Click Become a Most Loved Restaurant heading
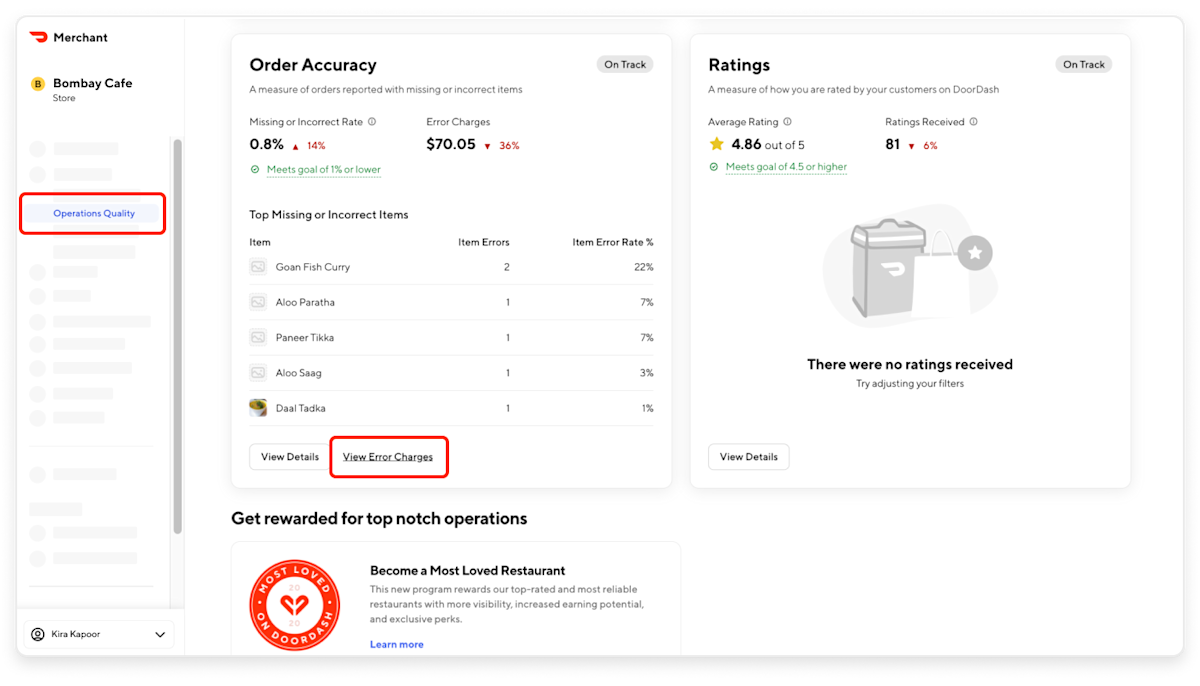 [468, 571]
